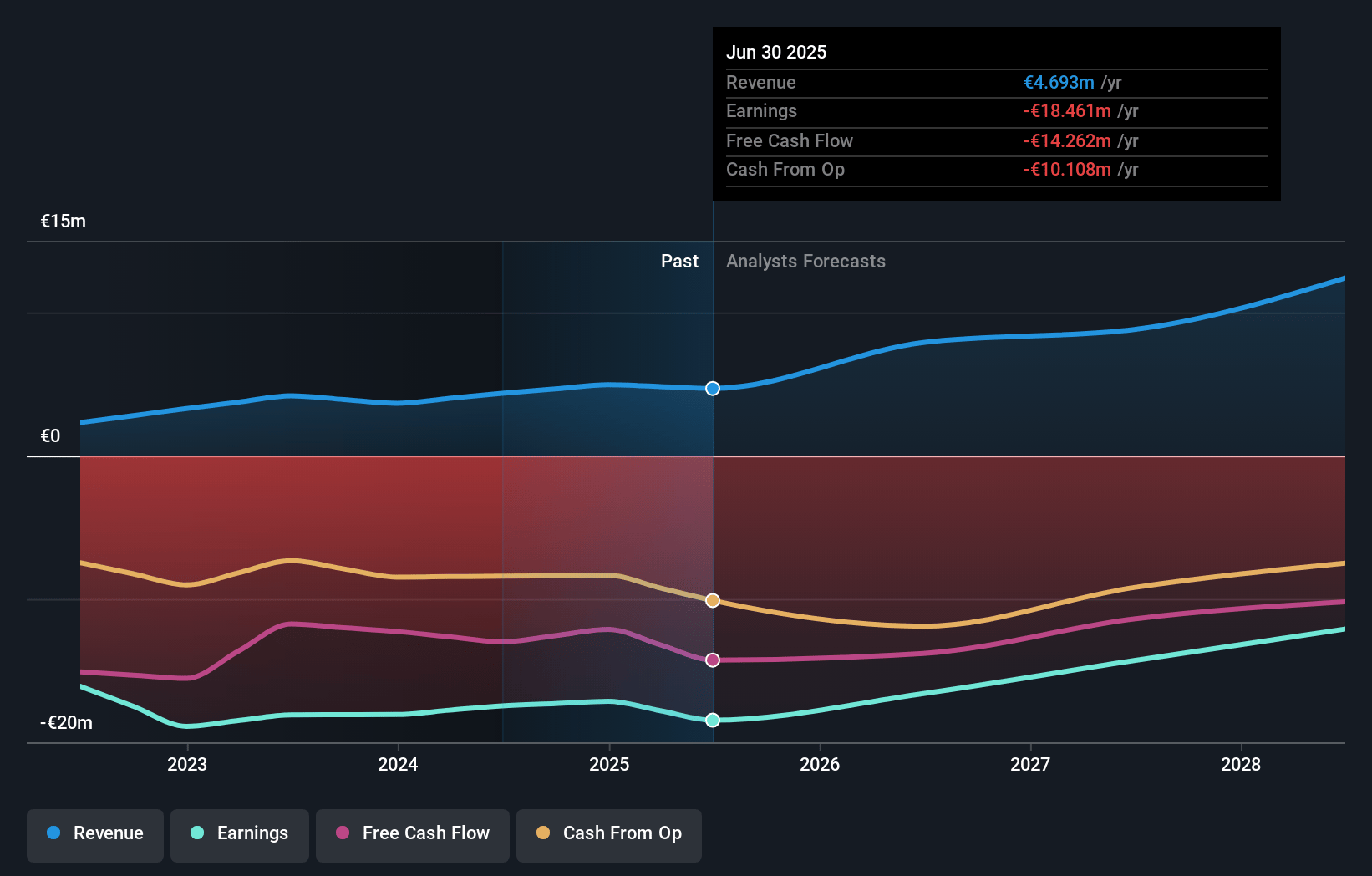
Task: Click the teal Earnings legend dot
Action: pyautogui.click(x=197, y=833)
